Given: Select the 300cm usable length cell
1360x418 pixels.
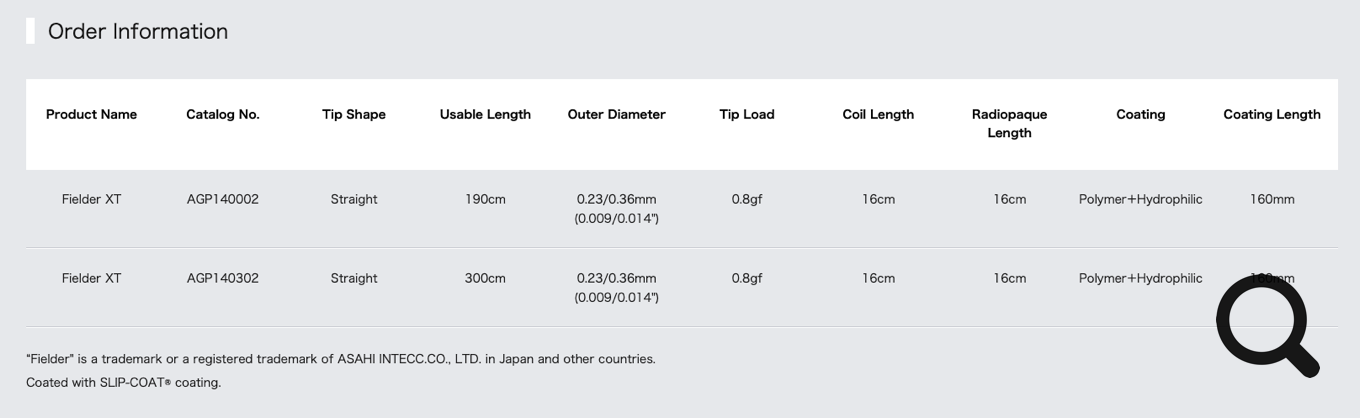Looking at the screenshot, I should click(485, 278).
